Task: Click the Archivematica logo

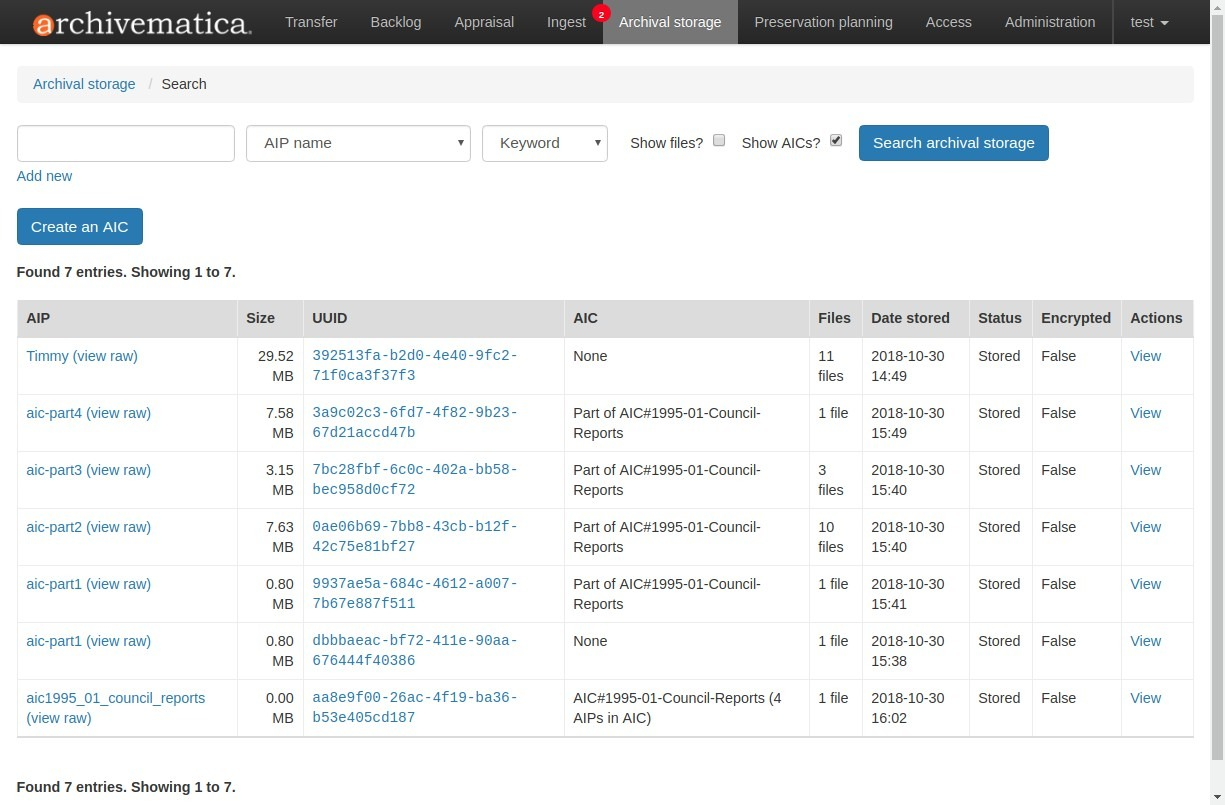Action: pyautogui.click(x=142, y=23)
